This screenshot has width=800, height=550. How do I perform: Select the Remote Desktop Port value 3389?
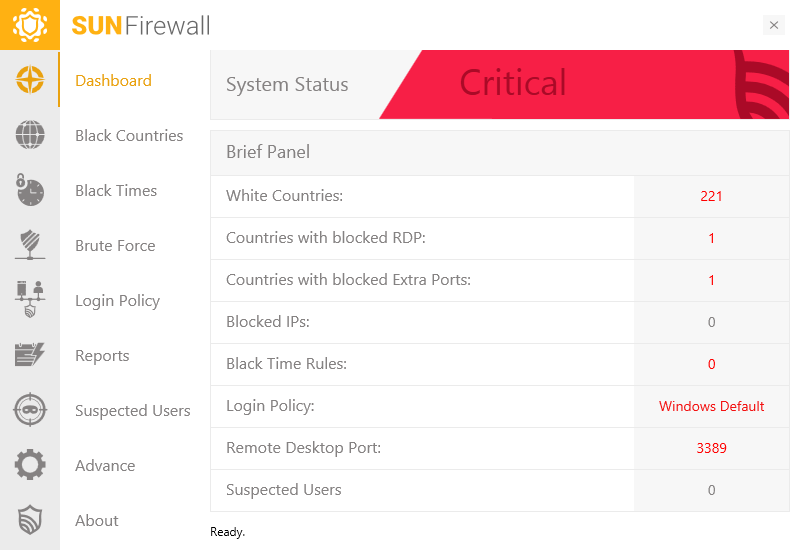(711, 448)
